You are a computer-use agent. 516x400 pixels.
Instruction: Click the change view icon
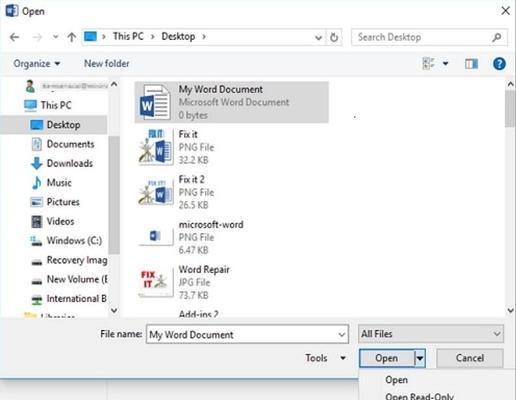coord(428,63)
